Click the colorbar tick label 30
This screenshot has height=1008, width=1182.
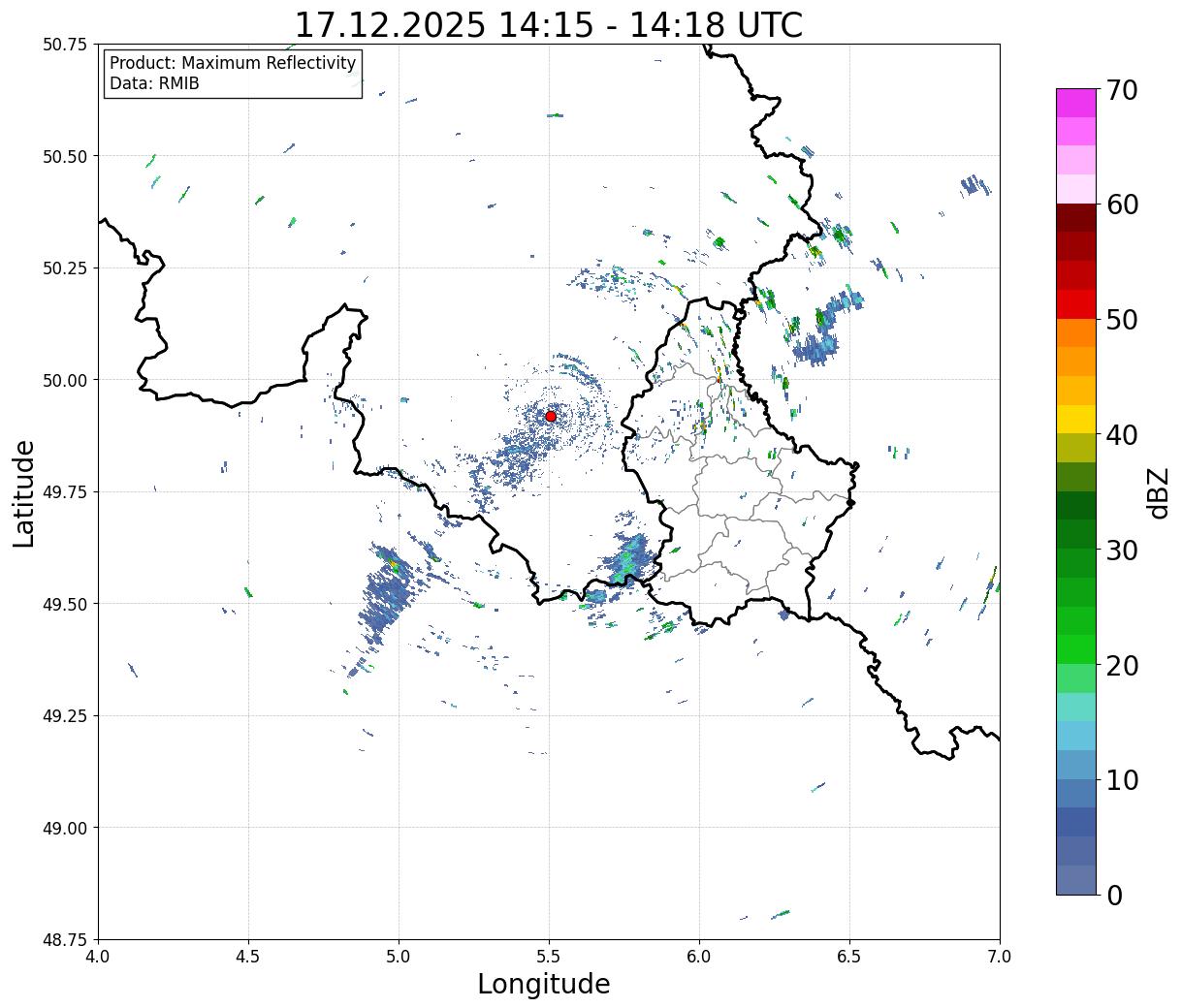(x=1122, y=551)
